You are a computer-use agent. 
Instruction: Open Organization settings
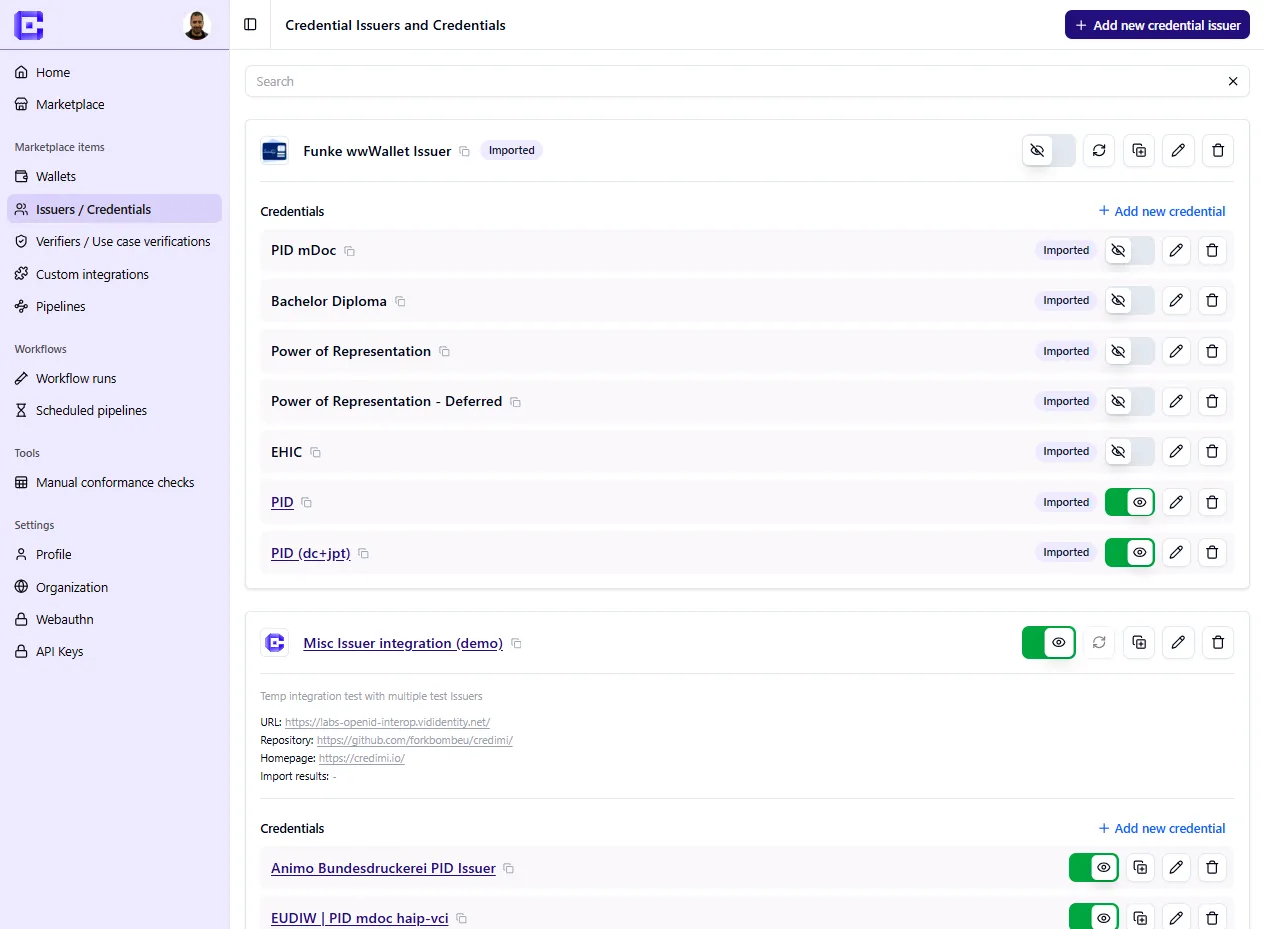[114, 587]
